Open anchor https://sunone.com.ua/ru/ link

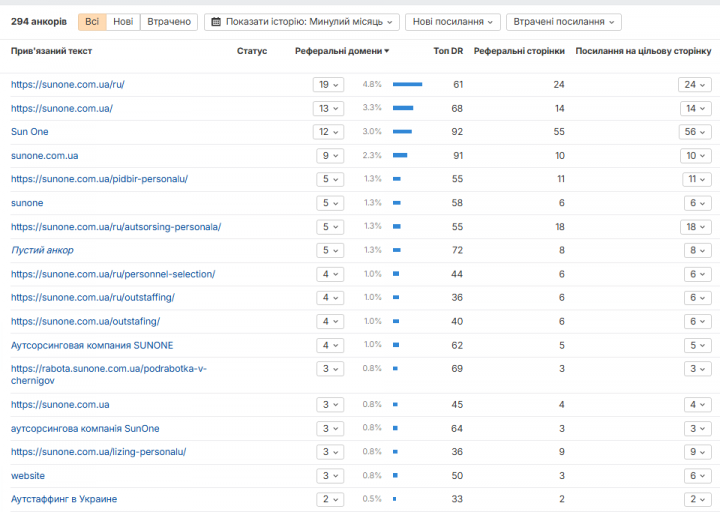tap(68, 84)
